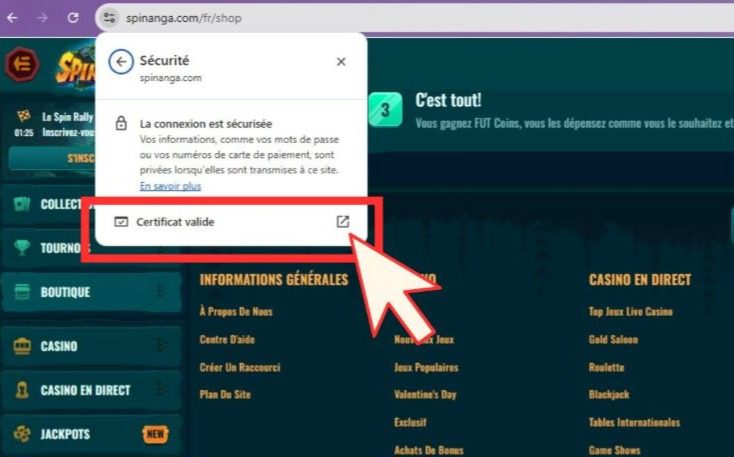This screenshot has height=457, width=734.
Task: Expand the Casino submenu arrow
Action: tap(161, 346)
